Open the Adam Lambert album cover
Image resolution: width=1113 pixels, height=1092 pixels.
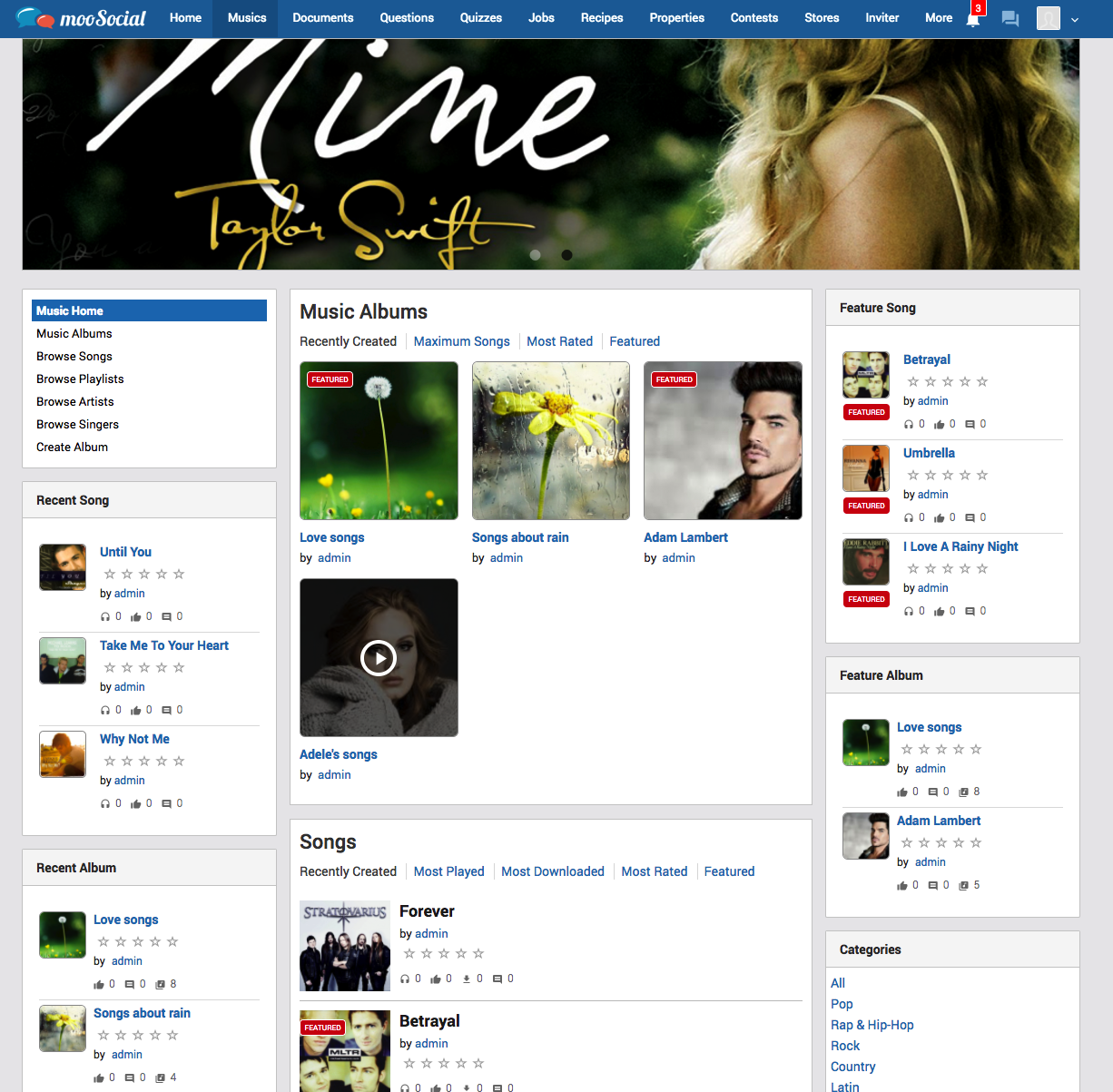click(723, 440)
